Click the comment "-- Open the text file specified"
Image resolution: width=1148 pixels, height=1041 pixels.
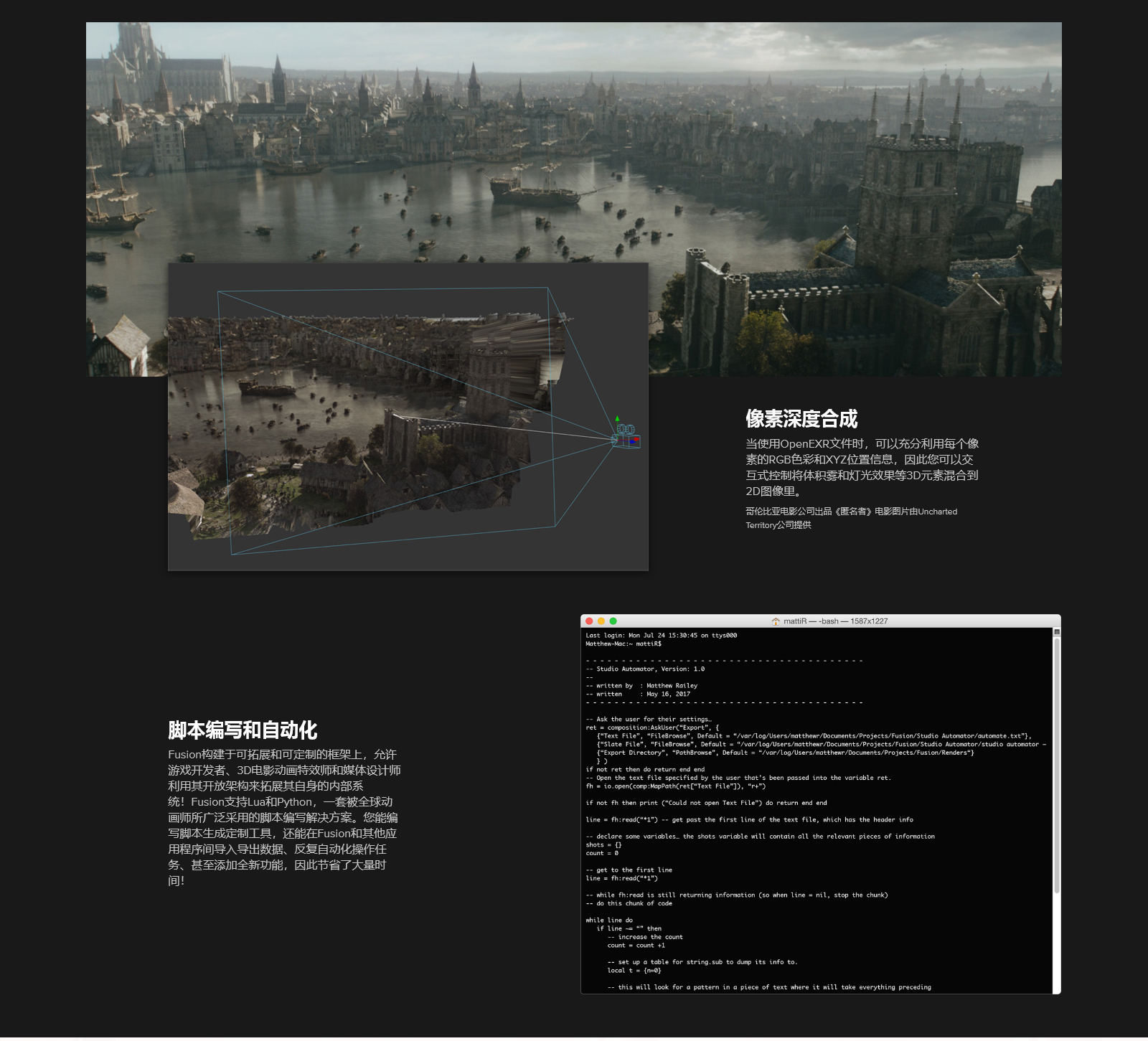pyautogui.click(x=738, y=778)
